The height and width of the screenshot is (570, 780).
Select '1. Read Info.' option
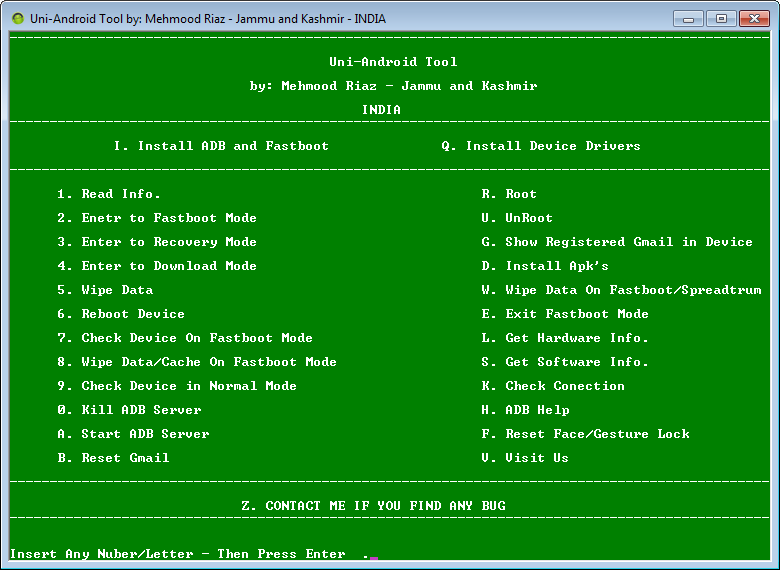[108, 193]
